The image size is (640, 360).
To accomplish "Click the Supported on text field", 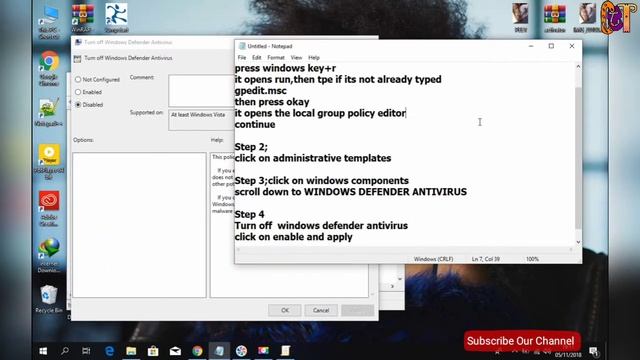I will [201, 120].
